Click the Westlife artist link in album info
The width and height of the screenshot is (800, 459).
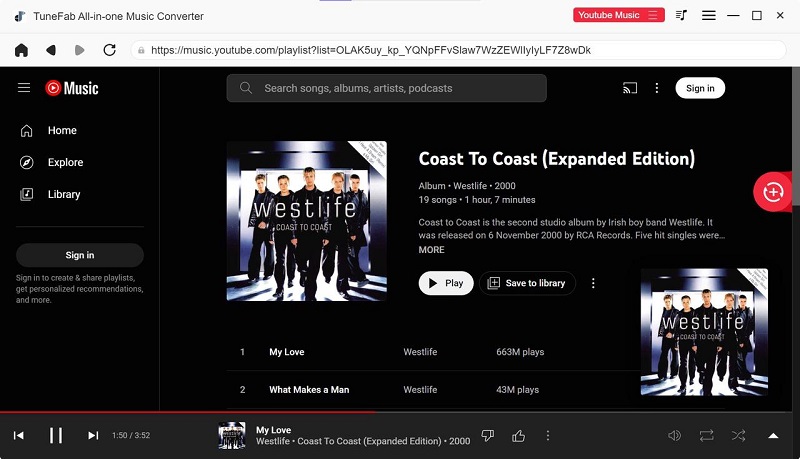click(470, 186)
